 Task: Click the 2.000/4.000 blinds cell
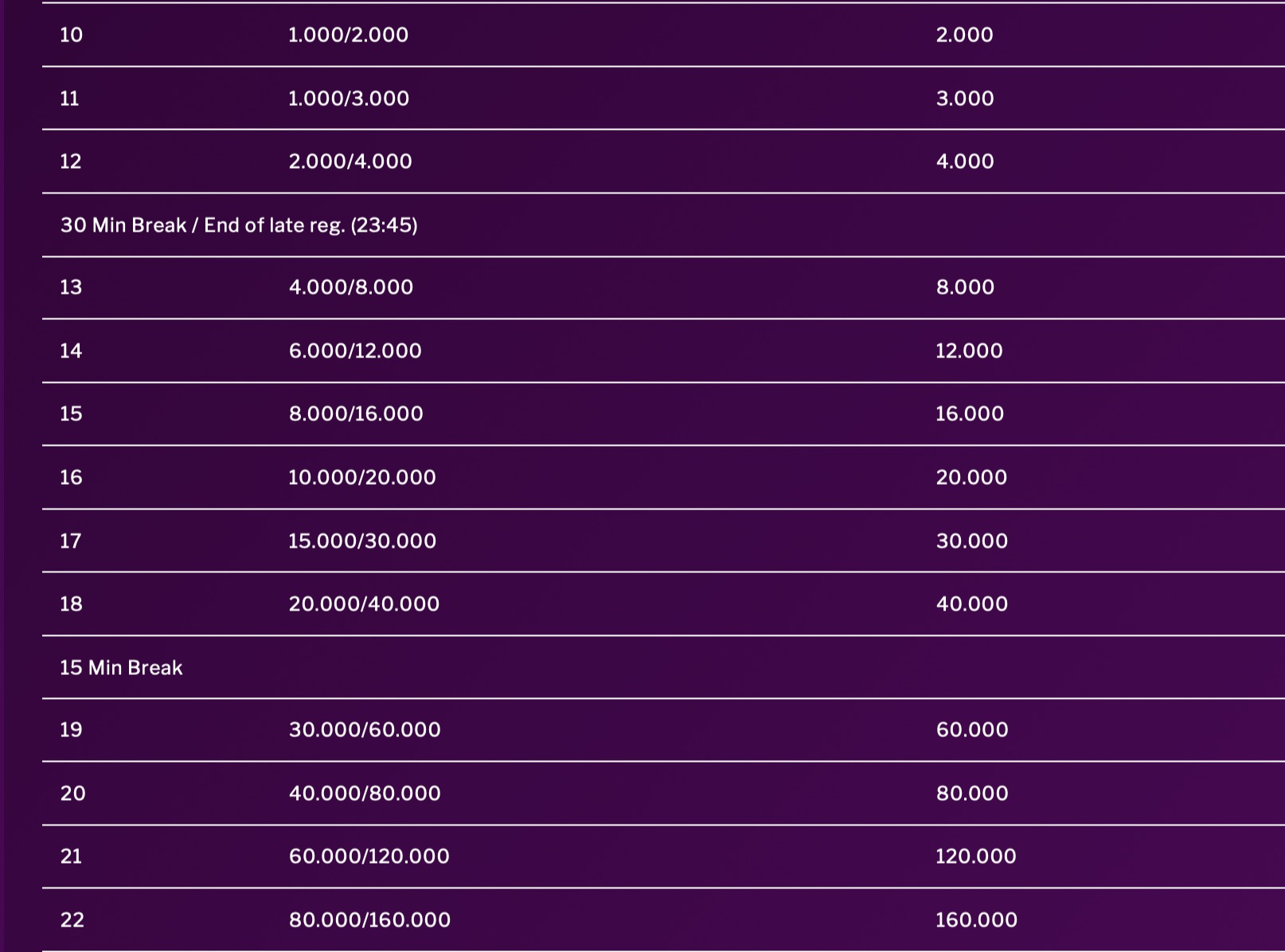tap(350, 162)
